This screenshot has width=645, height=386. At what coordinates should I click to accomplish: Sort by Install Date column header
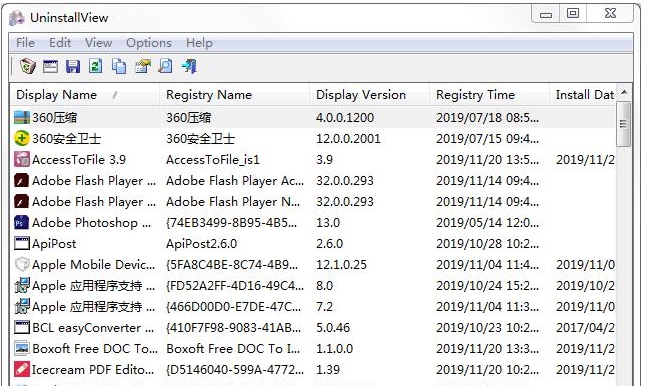click(583, 95)
